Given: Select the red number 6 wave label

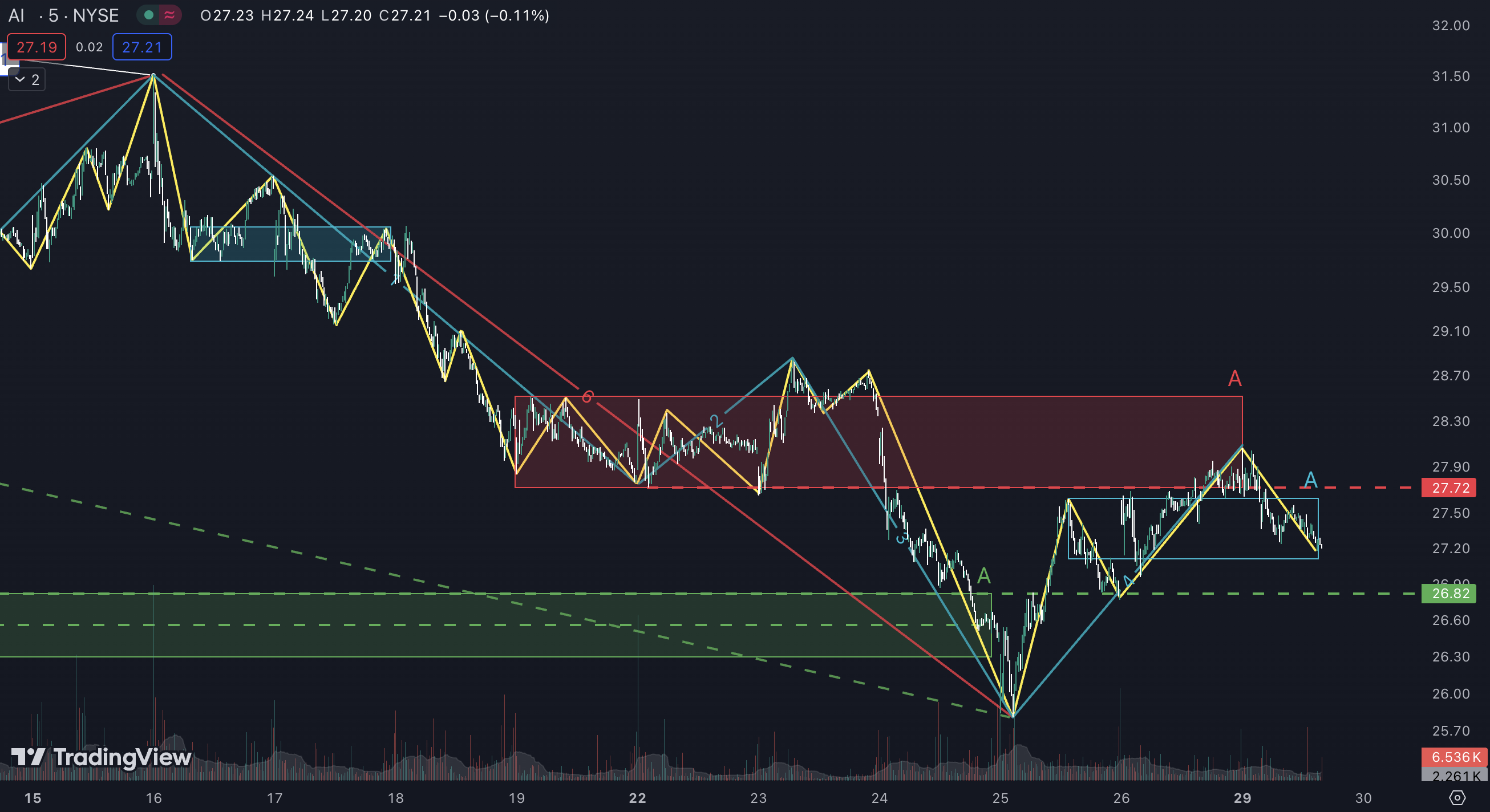Looking at the screenshot, I should click(587, 397).
